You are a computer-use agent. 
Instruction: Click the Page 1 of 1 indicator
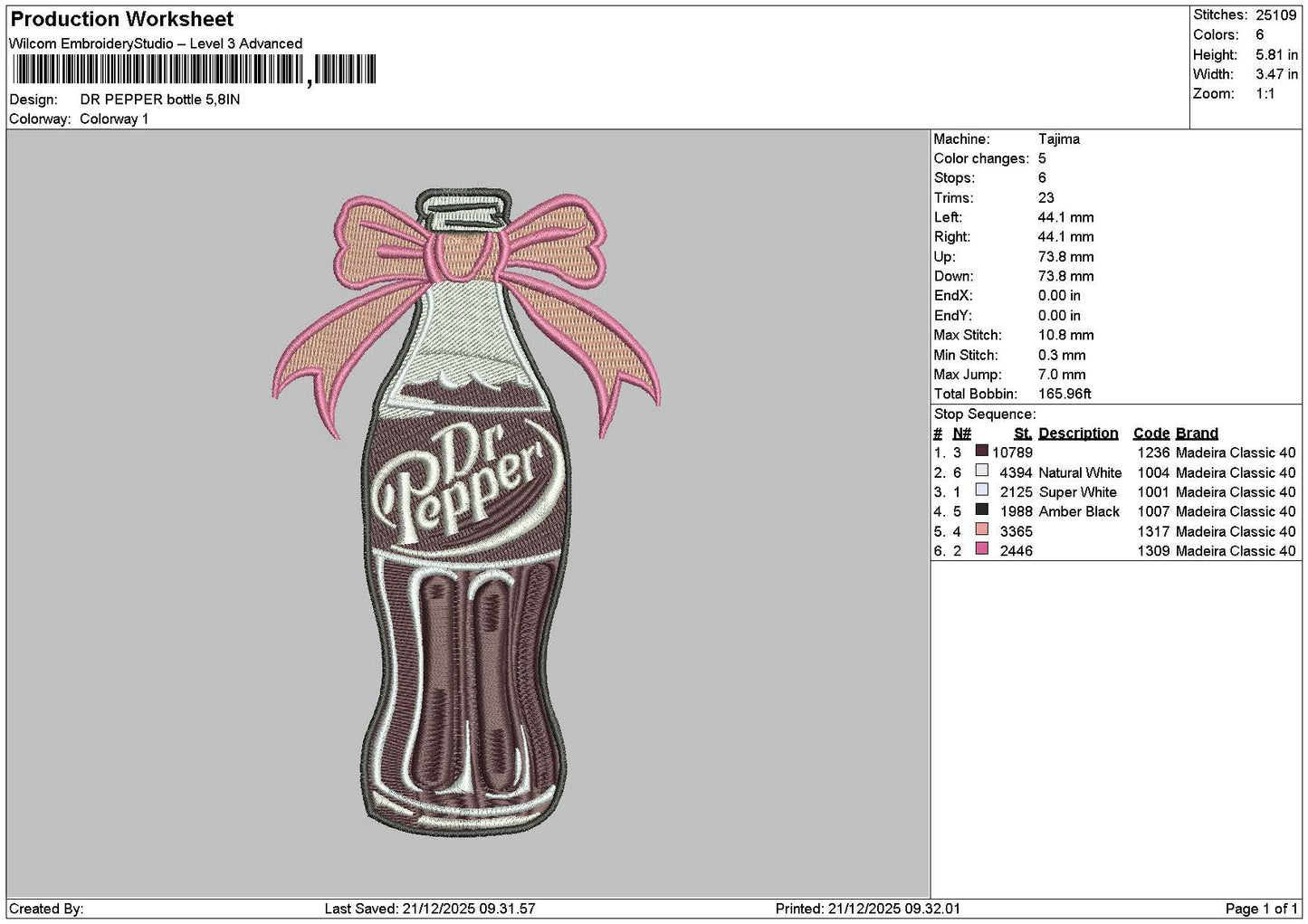[1262, 909]
